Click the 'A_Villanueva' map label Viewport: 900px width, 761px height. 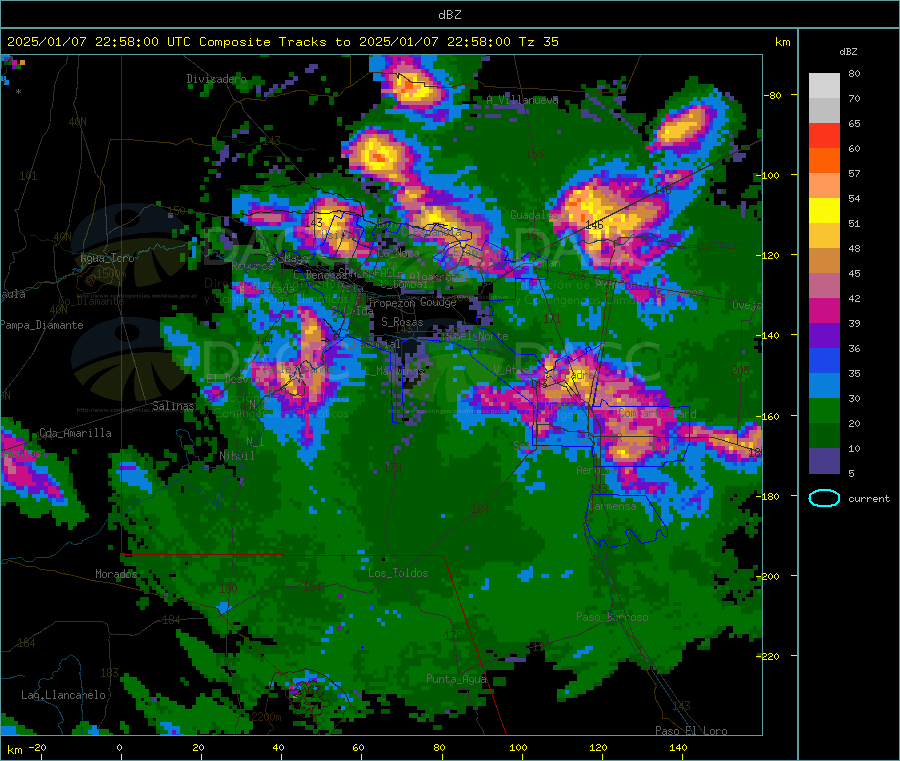(522, 100)
